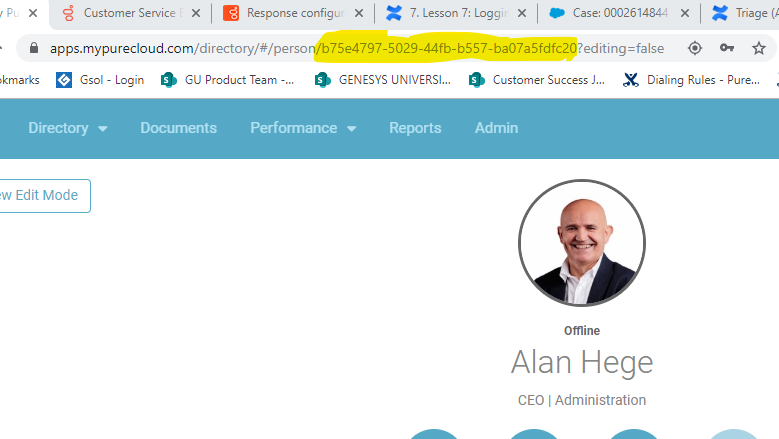Switch to the Customer Service tab
The image size is (779, 439).
(130, 13)
